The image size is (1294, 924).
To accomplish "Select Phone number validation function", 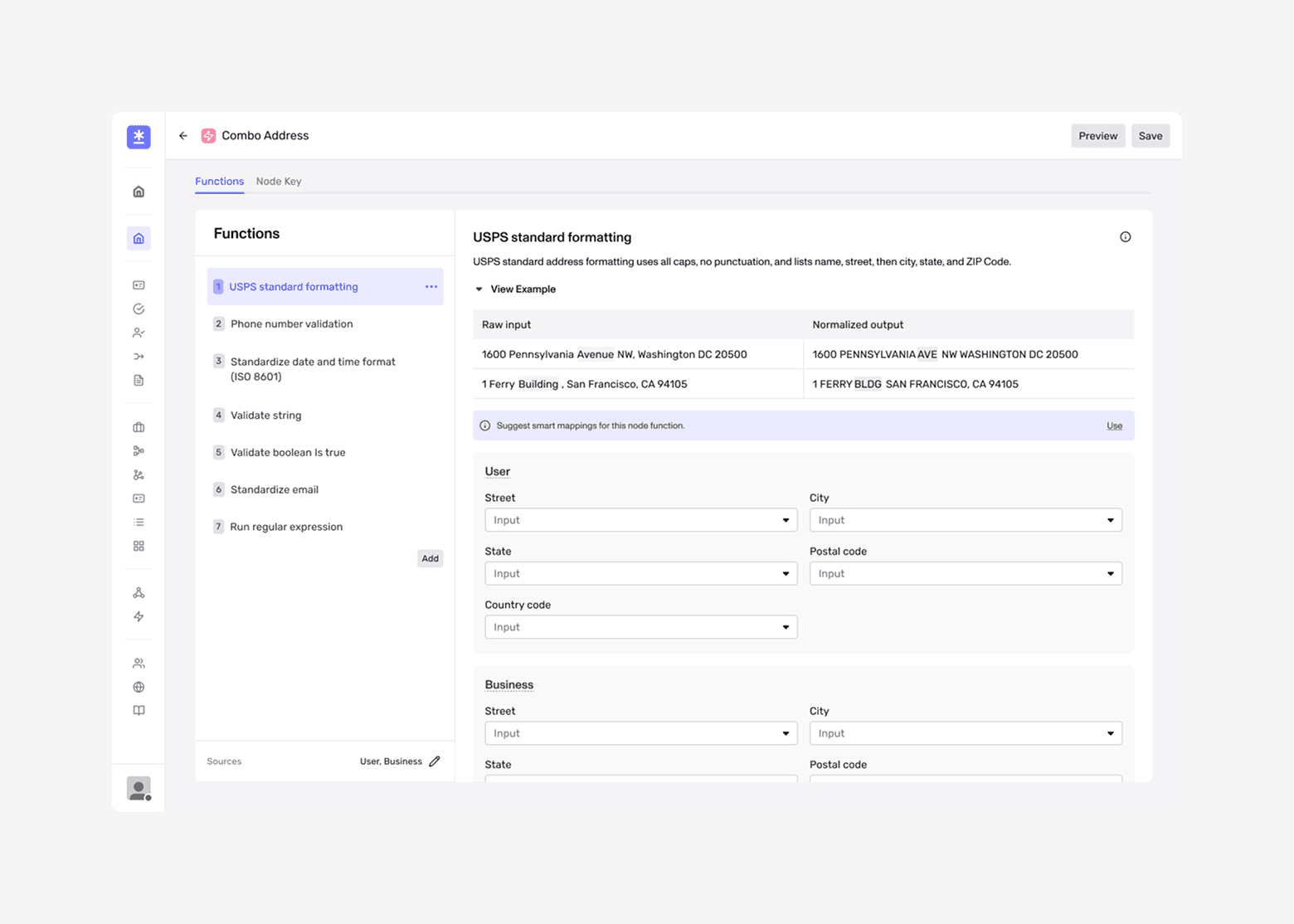I will (x=325, y=324).
